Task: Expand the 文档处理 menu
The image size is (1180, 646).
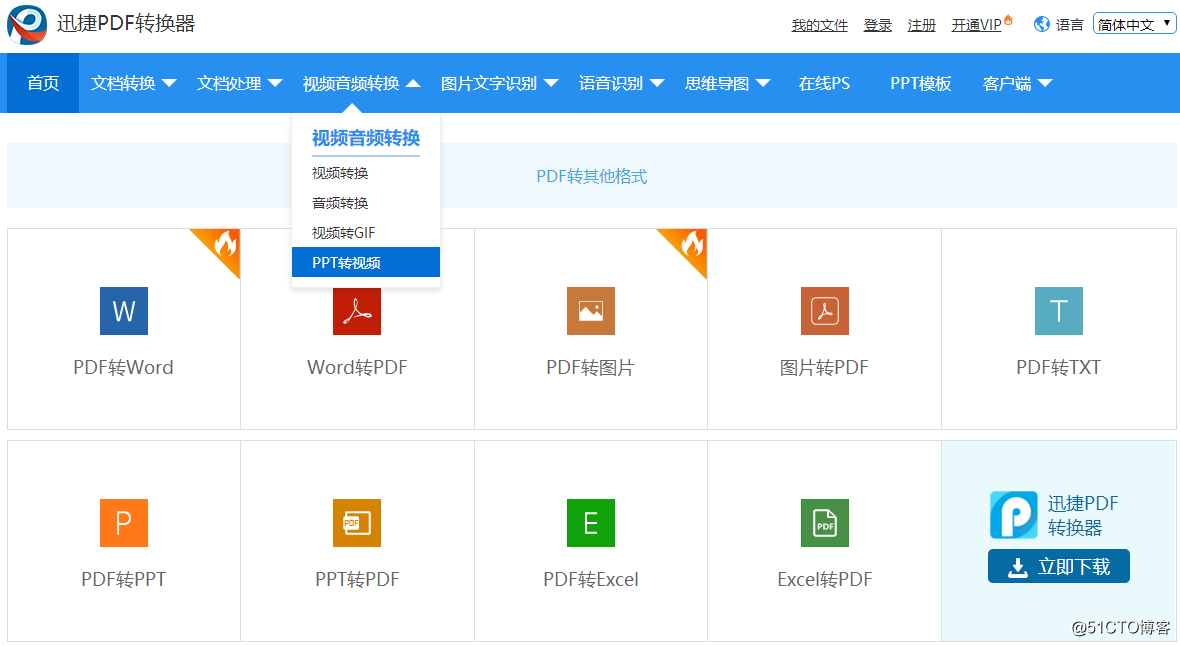Action: (239, 84)
